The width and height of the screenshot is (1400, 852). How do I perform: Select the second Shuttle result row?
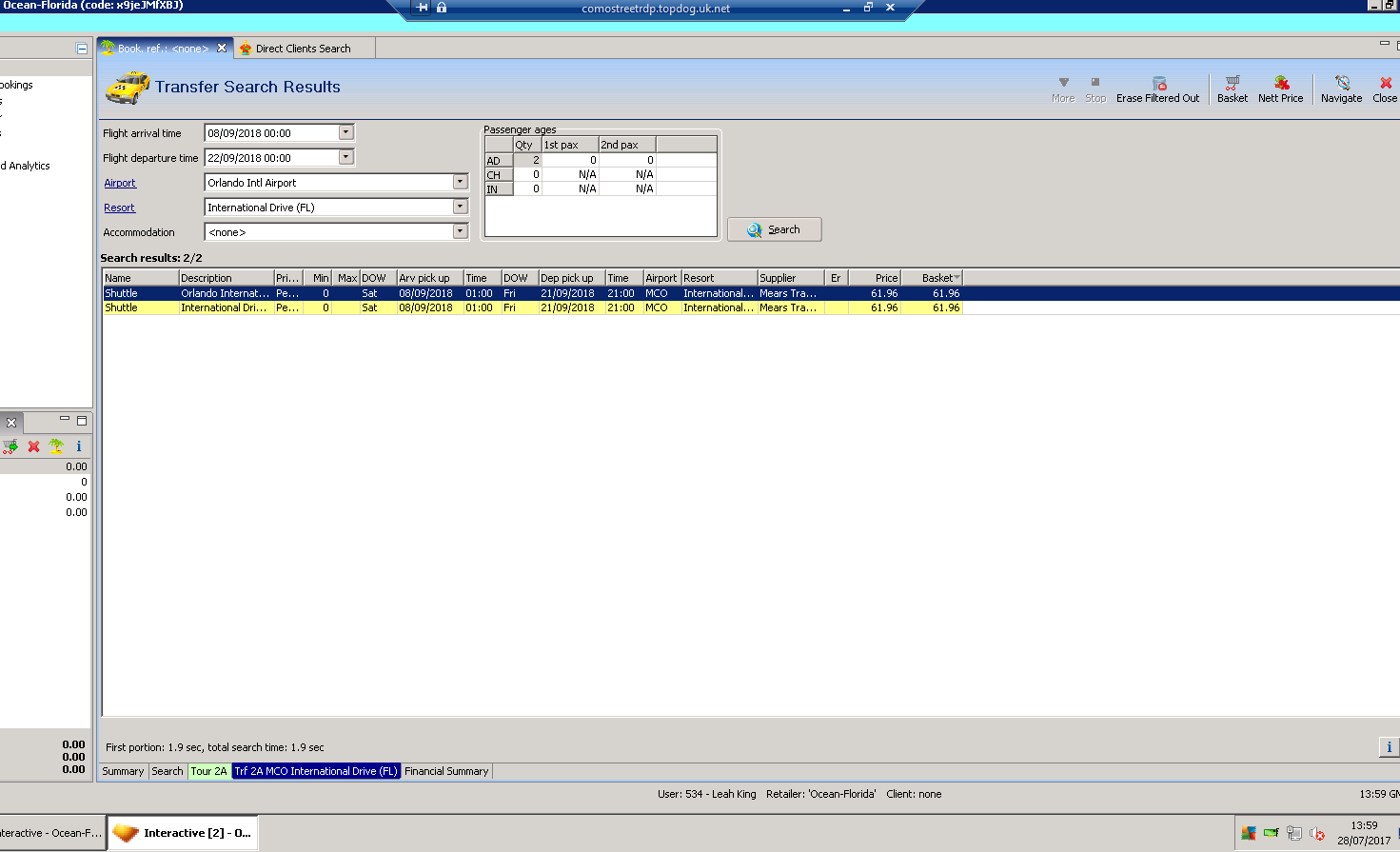click(533, 307)
